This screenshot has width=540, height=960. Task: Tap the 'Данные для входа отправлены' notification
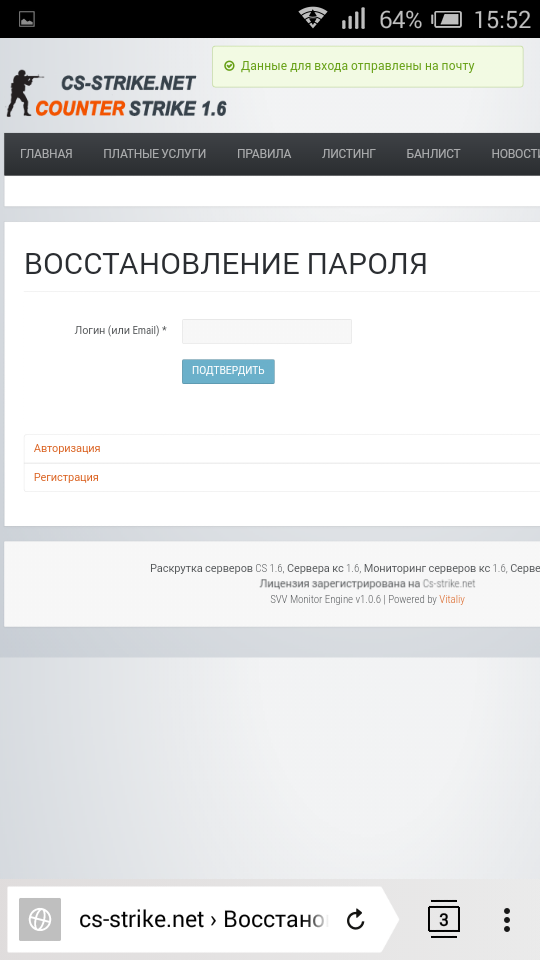(x=368, y=66)
